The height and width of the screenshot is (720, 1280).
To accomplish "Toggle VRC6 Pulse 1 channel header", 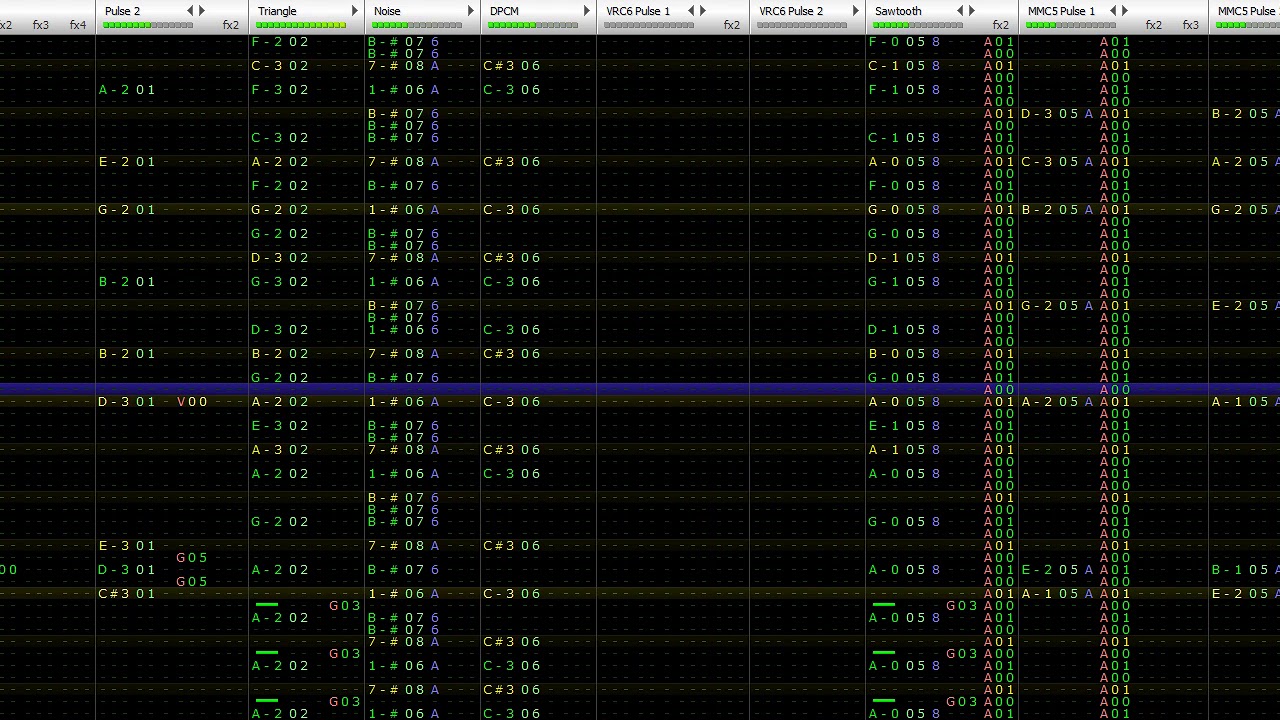I will tap(638, 11).
